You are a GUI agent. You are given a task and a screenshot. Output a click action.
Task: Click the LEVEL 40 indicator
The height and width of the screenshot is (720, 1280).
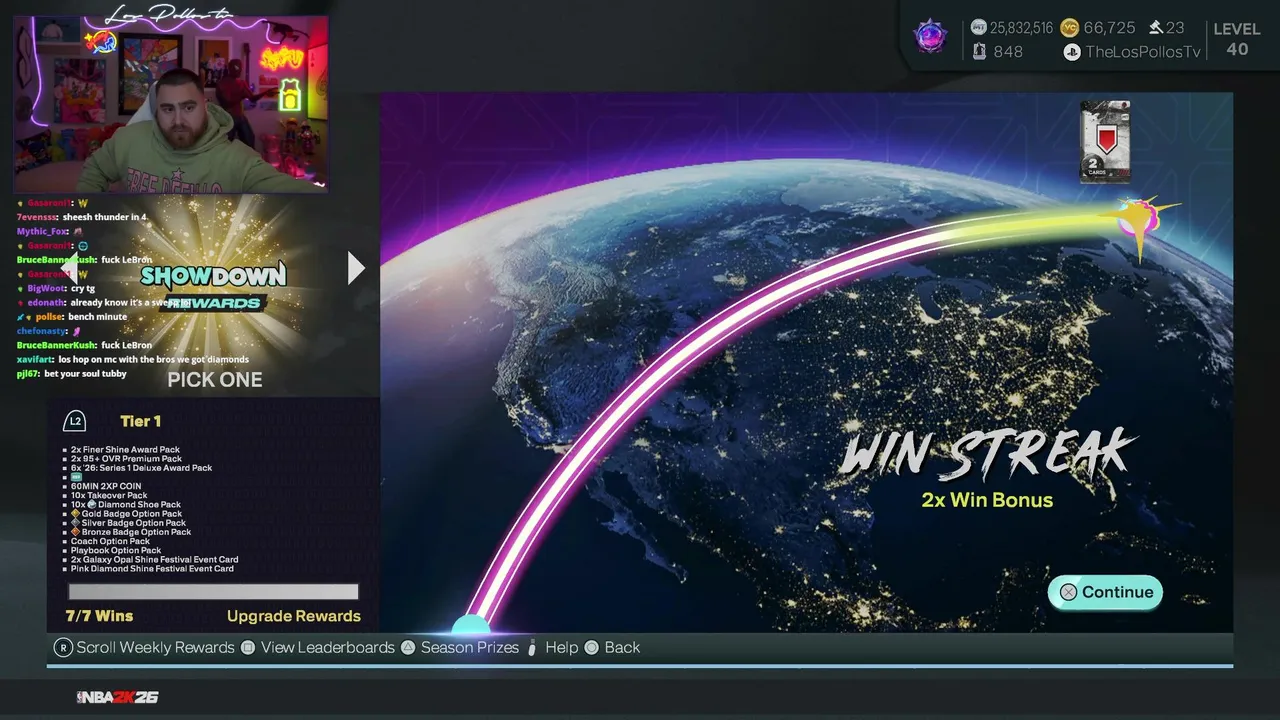tap(1237, 39)
